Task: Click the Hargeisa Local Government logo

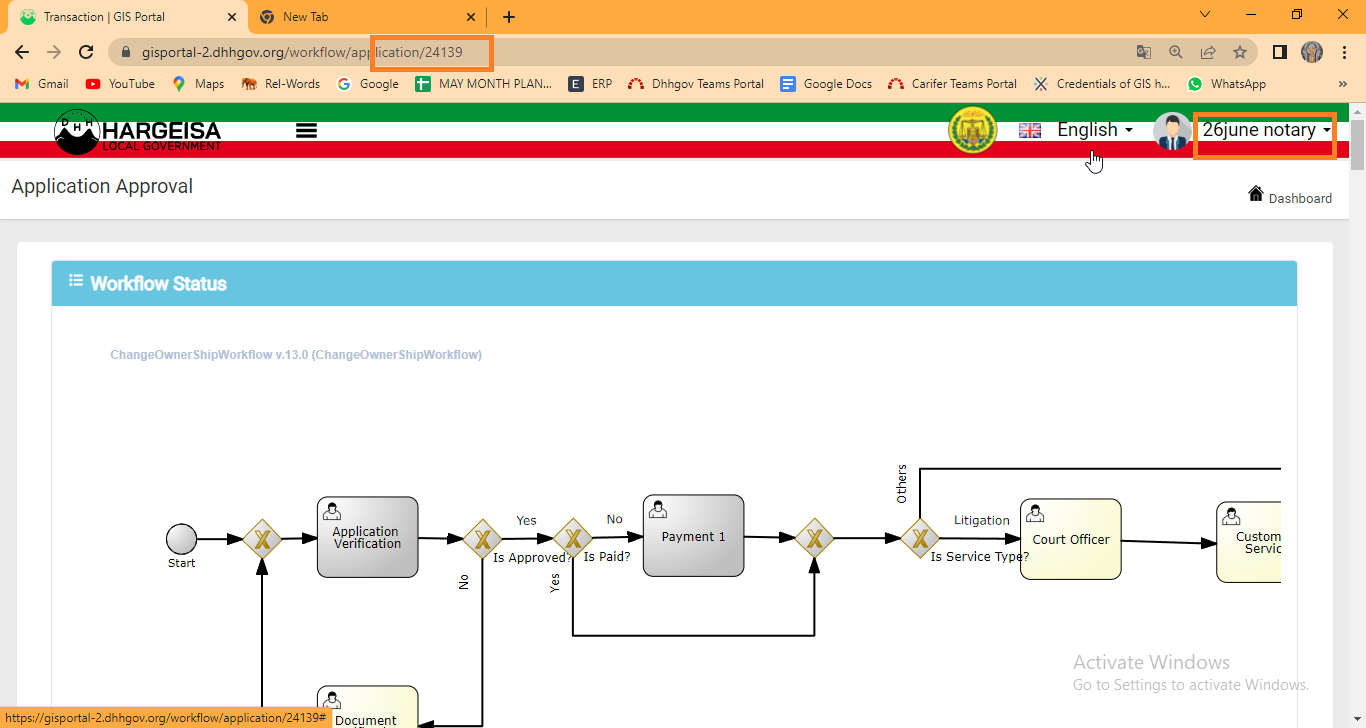Action: coord(138,132)
